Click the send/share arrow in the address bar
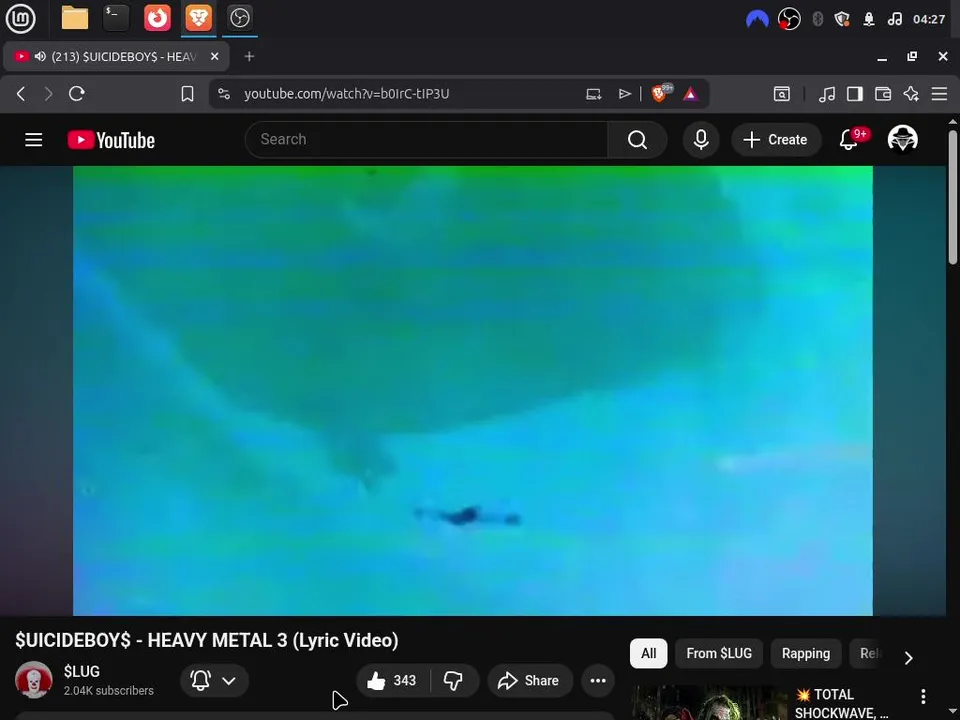This screenshot has width=960, height=720. [x=624, y=94]
